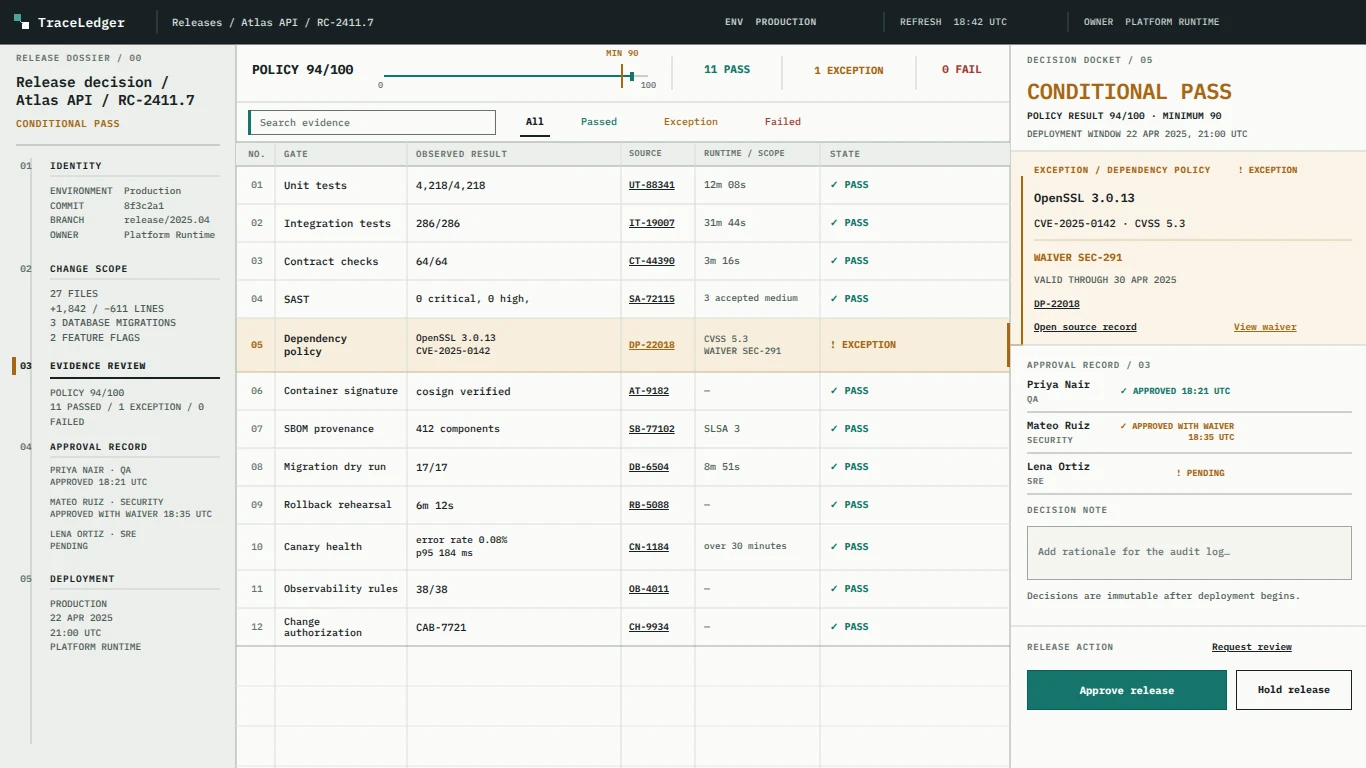Click in the decision note rationale box
This screenshot has width=1366, height=768.
pos(1189,552)
